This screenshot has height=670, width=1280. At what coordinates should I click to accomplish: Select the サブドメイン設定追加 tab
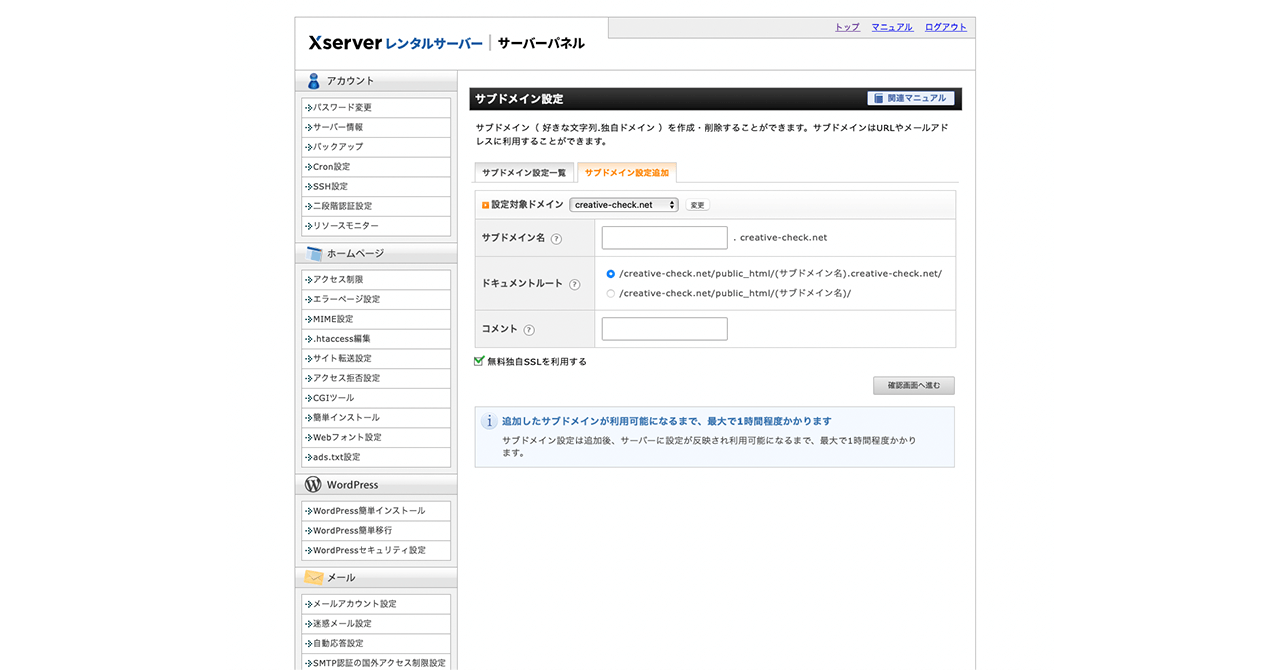point(627,173)
